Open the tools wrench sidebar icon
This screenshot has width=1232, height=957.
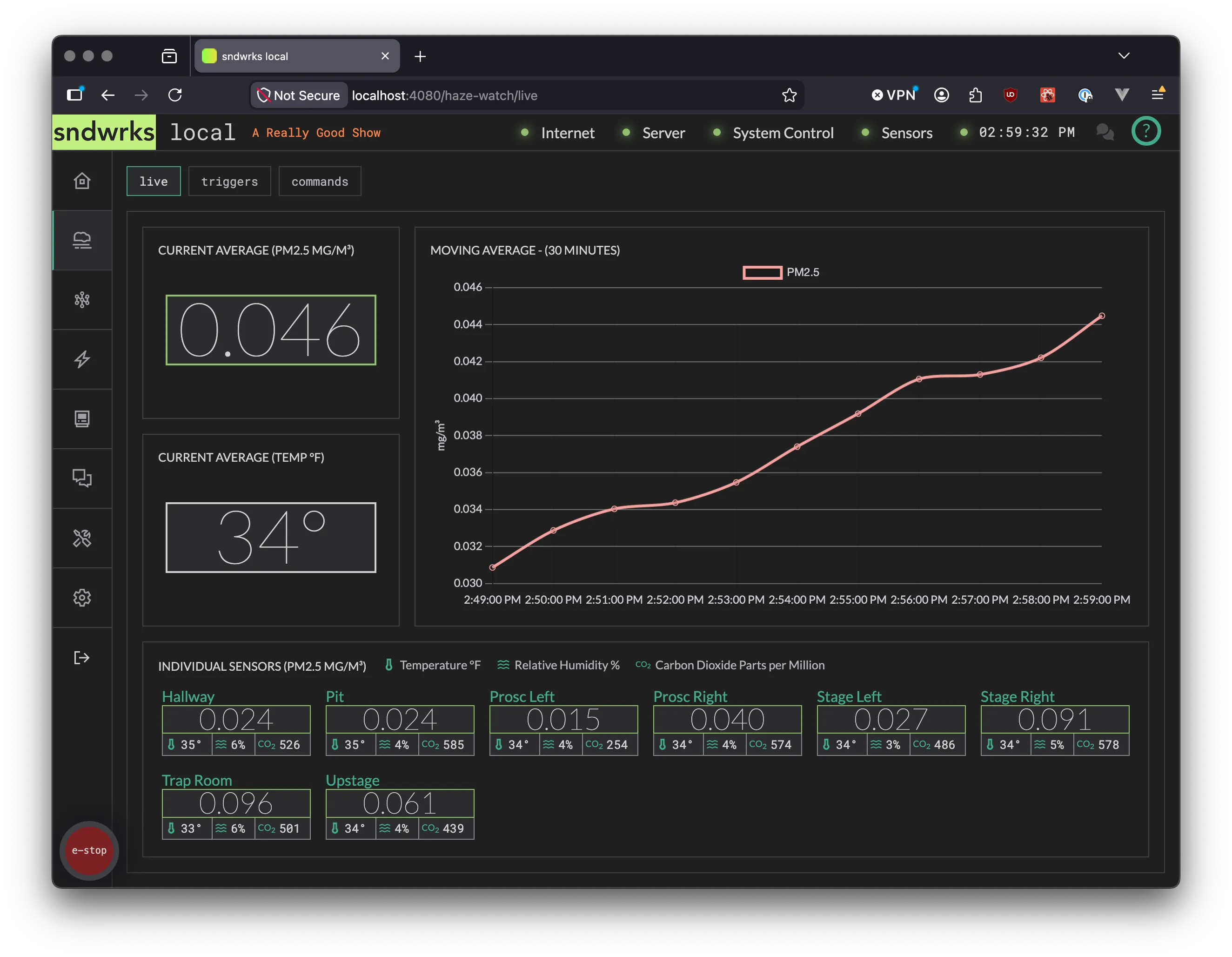pyautogui.click(x=82, y=538)
